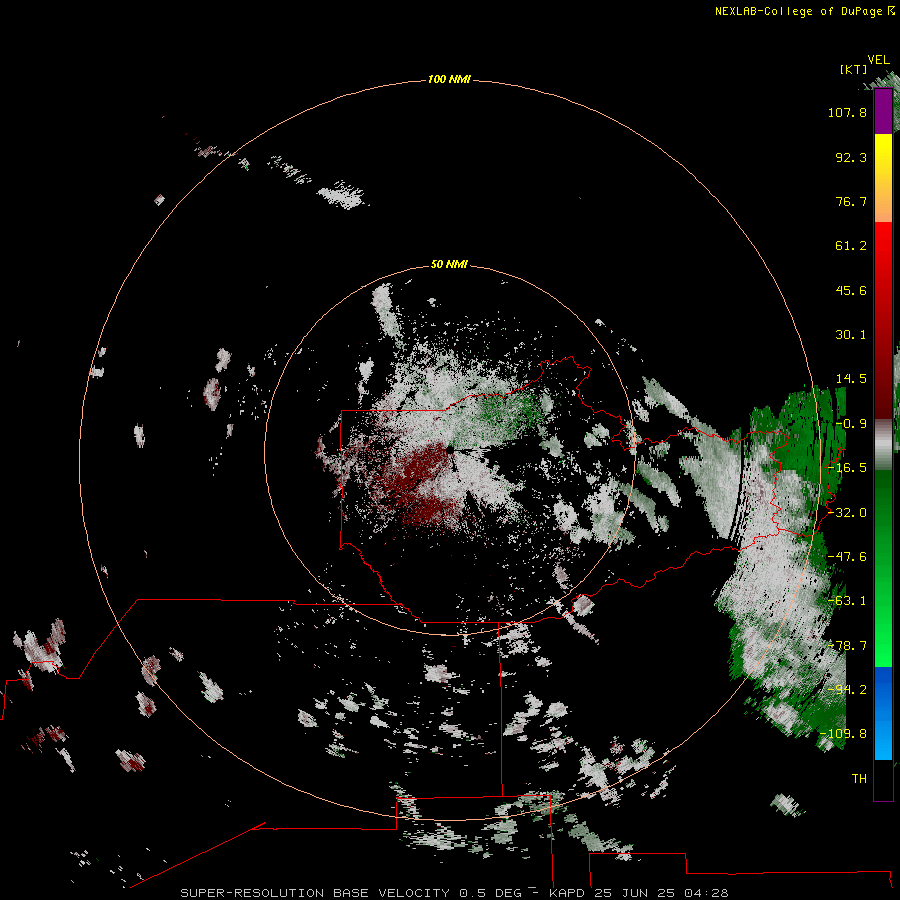This screenshot has width=900, height=900.
Task: Select the -47.6 legend value
Action: click(x=847, y=557)
